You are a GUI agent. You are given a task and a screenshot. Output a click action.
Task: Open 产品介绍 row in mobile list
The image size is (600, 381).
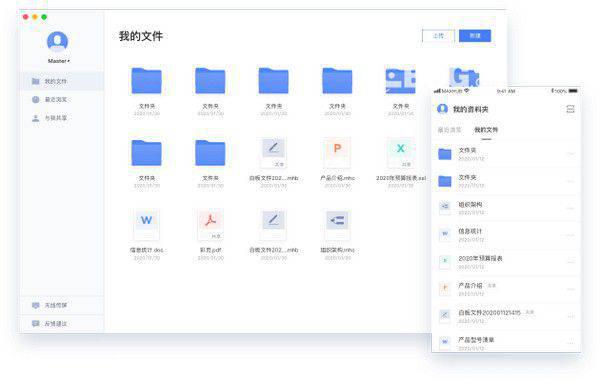506,289
